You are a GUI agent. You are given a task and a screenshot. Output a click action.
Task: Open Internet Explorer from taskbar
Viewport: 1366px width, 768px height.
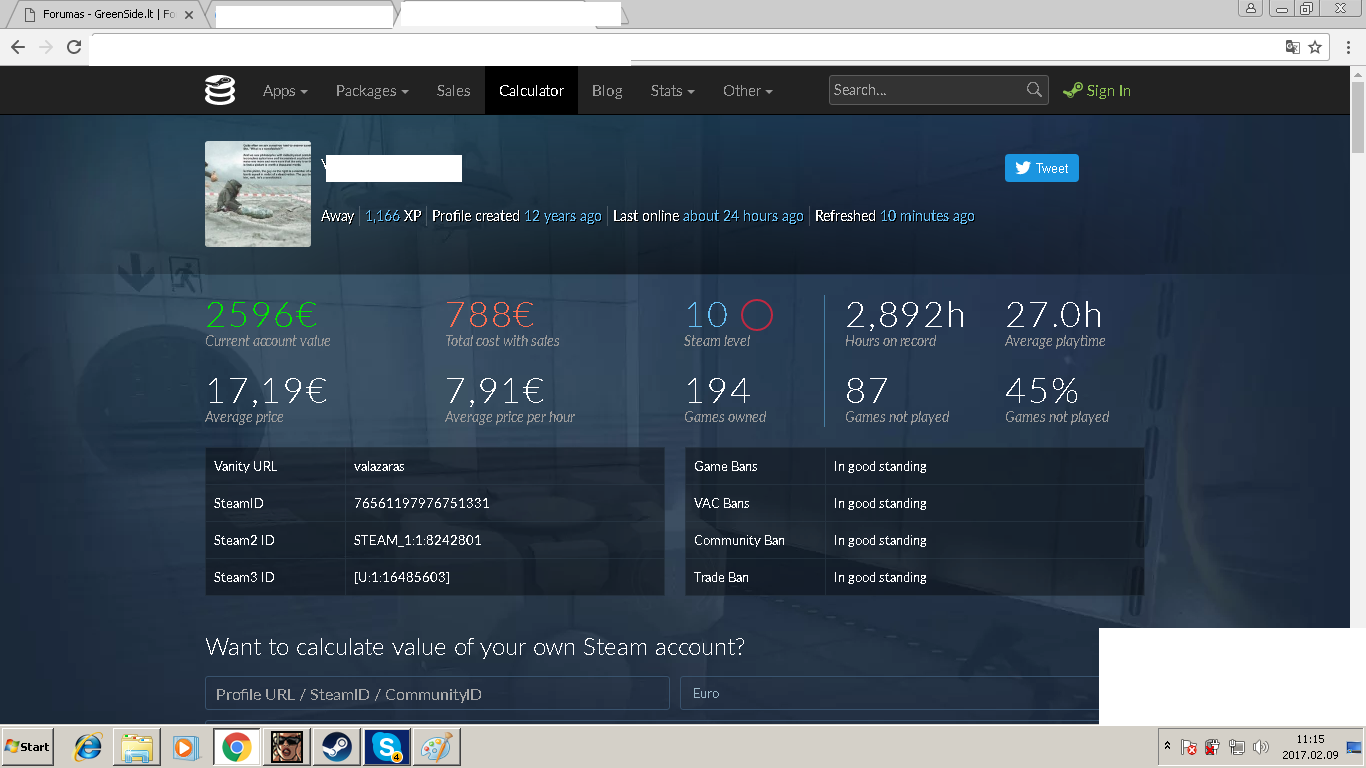click(x=89, y=746)
